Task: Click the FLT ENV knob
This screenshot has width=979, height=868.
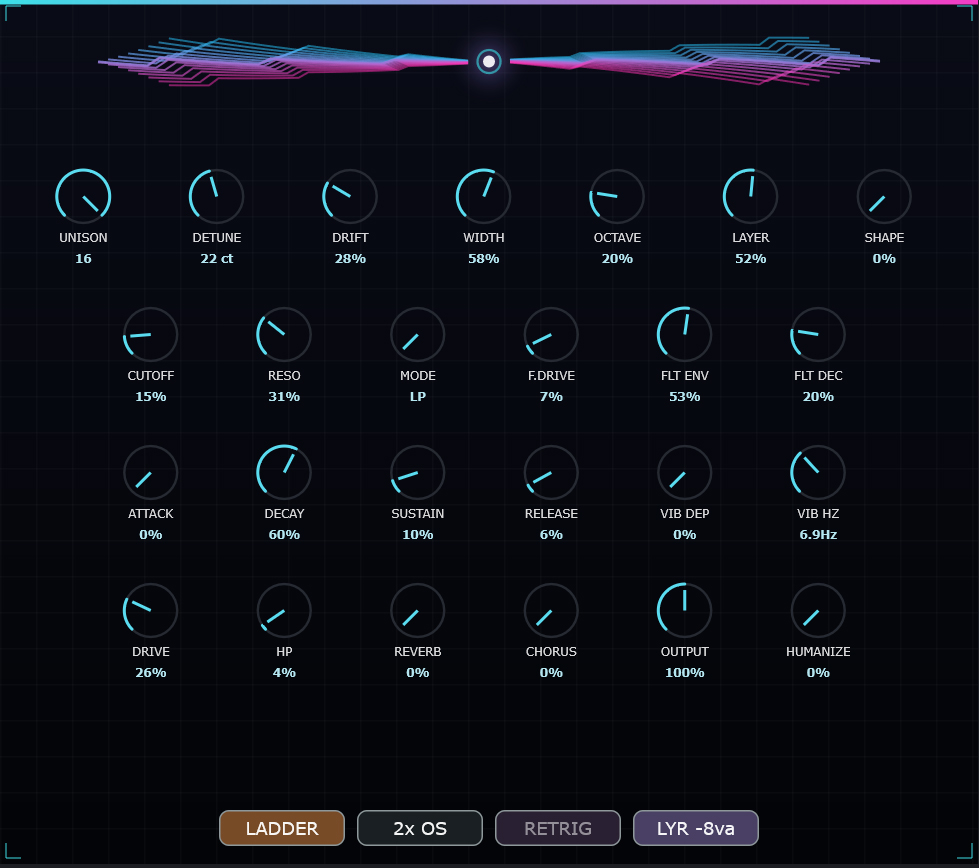Action: click(x=685, y=335)
